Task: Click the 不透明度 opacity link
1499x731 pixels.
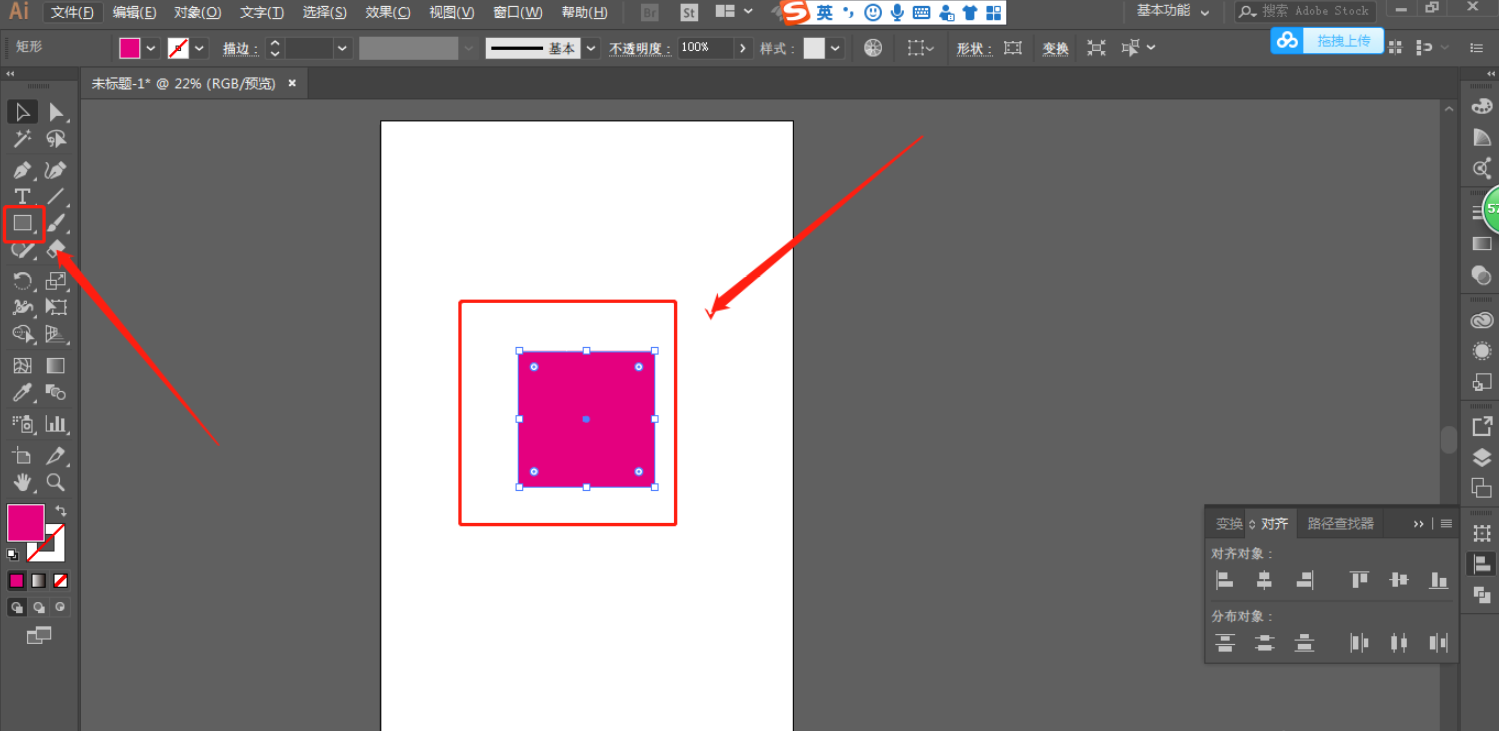Action: 640,48
